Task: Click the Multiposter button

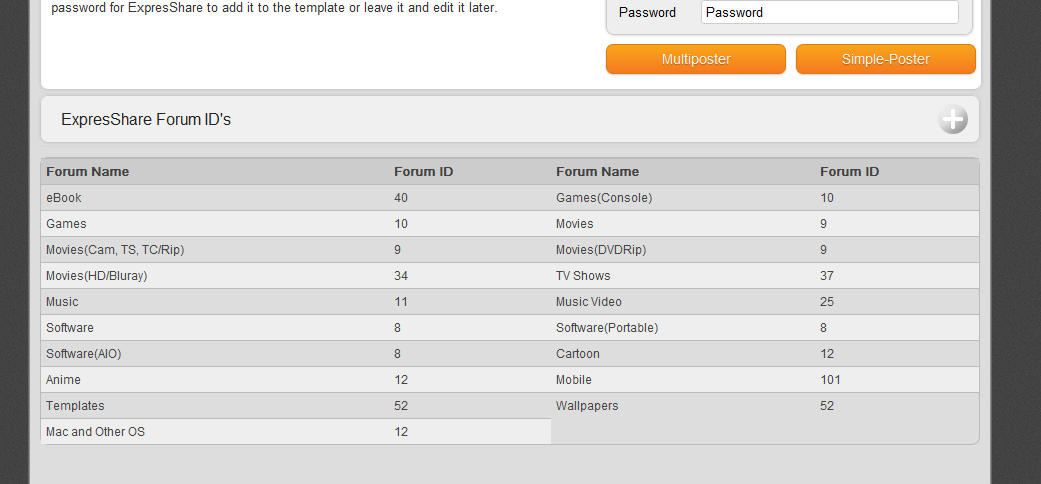Action: [696, 59]
